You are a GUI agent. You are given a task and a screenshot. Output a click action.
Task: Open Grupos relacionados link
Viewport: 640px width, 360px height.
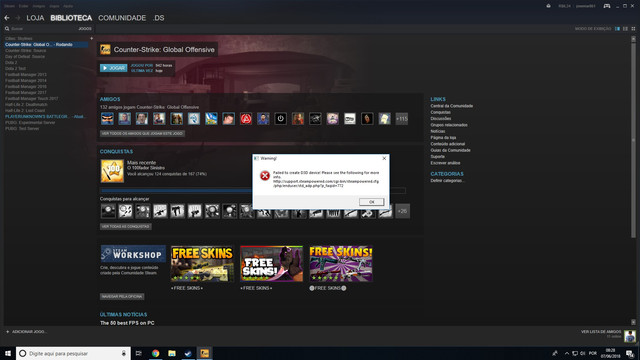(x=449, y=125)
